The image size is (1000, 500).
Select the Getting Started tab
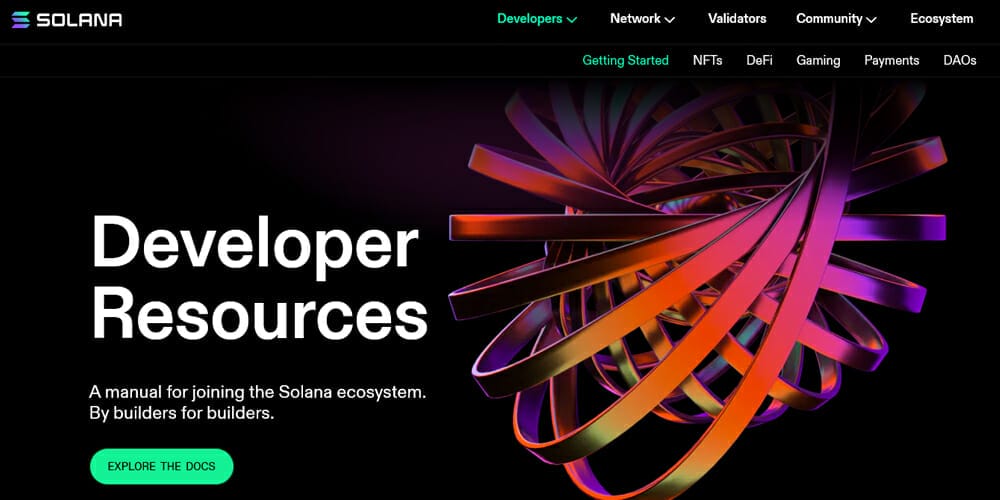point(625,61)
